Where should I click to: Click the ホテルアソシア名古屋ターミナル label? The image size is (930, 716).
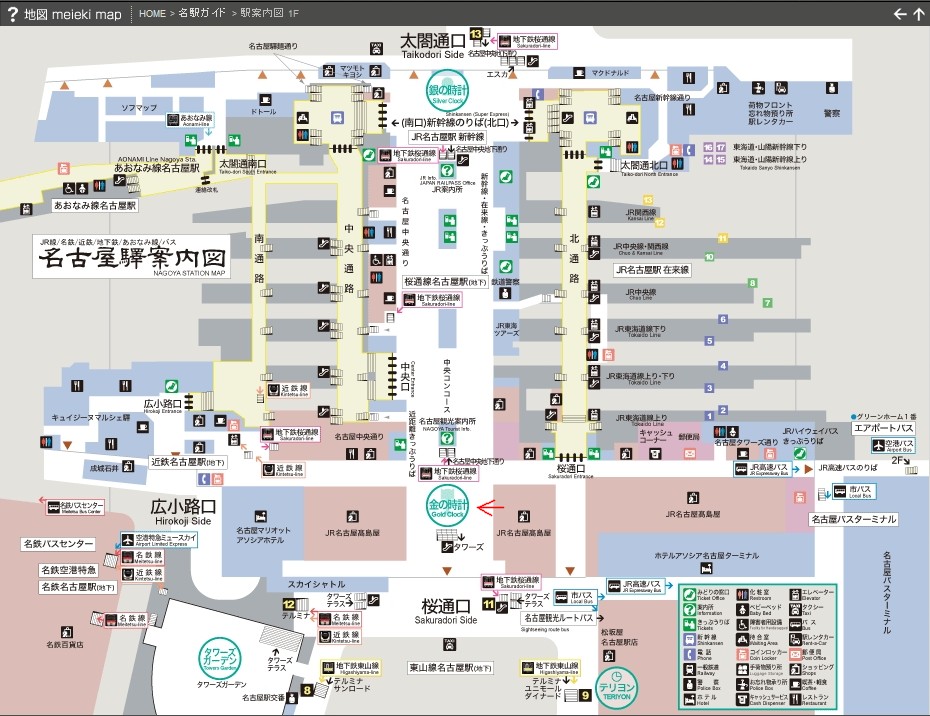[x=706, y=556]
